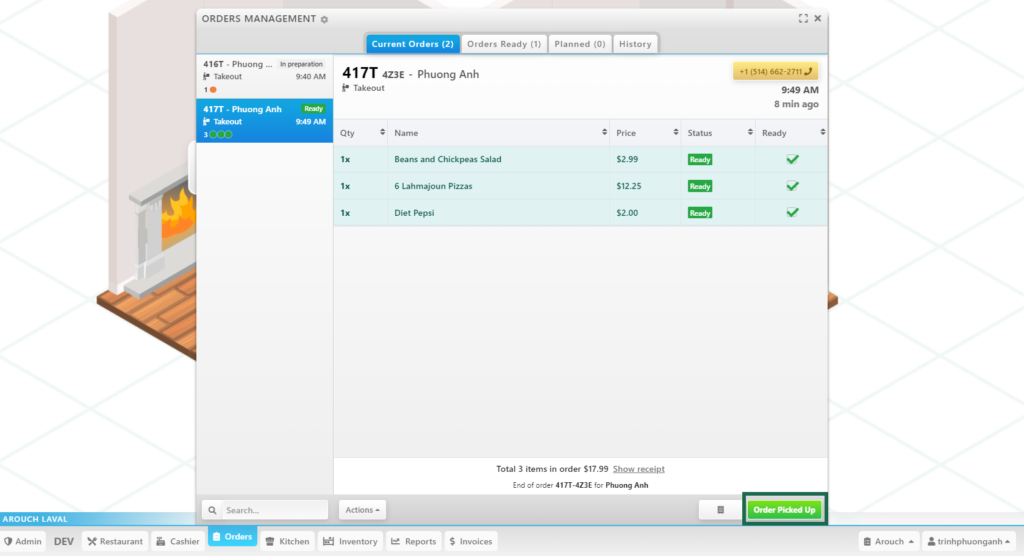Open the Kitchen module in bottom bar
Screen dimensions: 1024x556
point(287,541)
